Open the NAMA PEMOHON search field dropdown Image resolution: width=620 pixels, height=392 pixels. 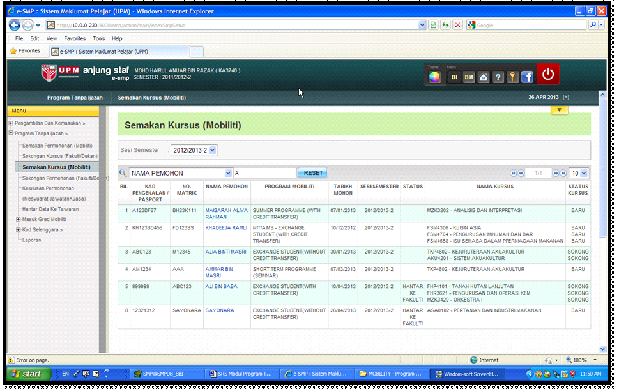coord(228,173)
